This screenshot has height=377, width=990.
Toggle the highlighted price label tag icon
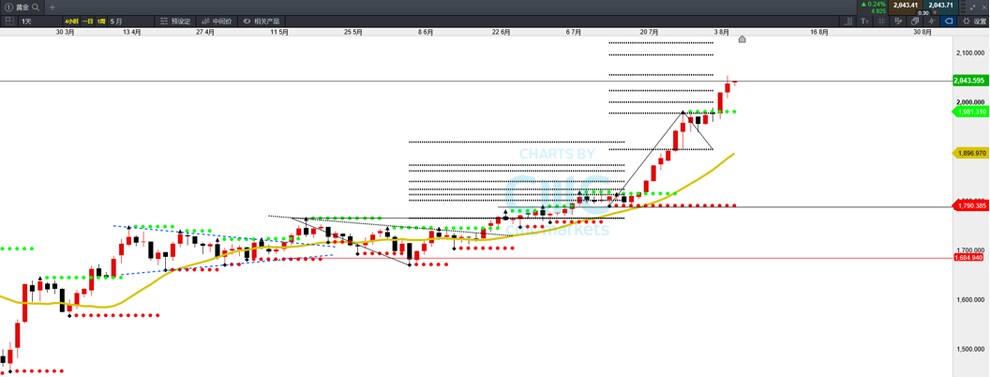coord(948,21)
